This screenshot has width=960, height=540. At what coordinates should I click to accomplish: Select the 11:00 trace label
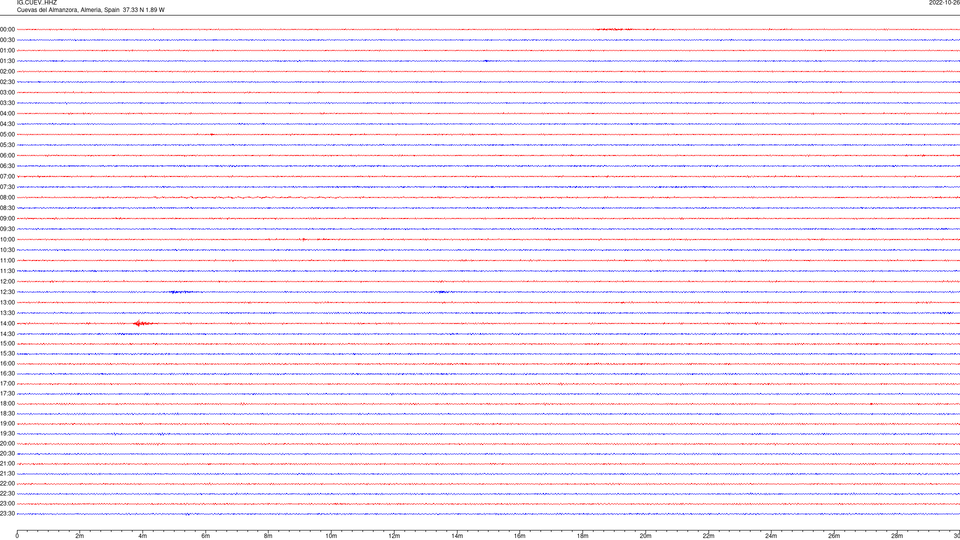pyautogui.click(x=7, y=260)
